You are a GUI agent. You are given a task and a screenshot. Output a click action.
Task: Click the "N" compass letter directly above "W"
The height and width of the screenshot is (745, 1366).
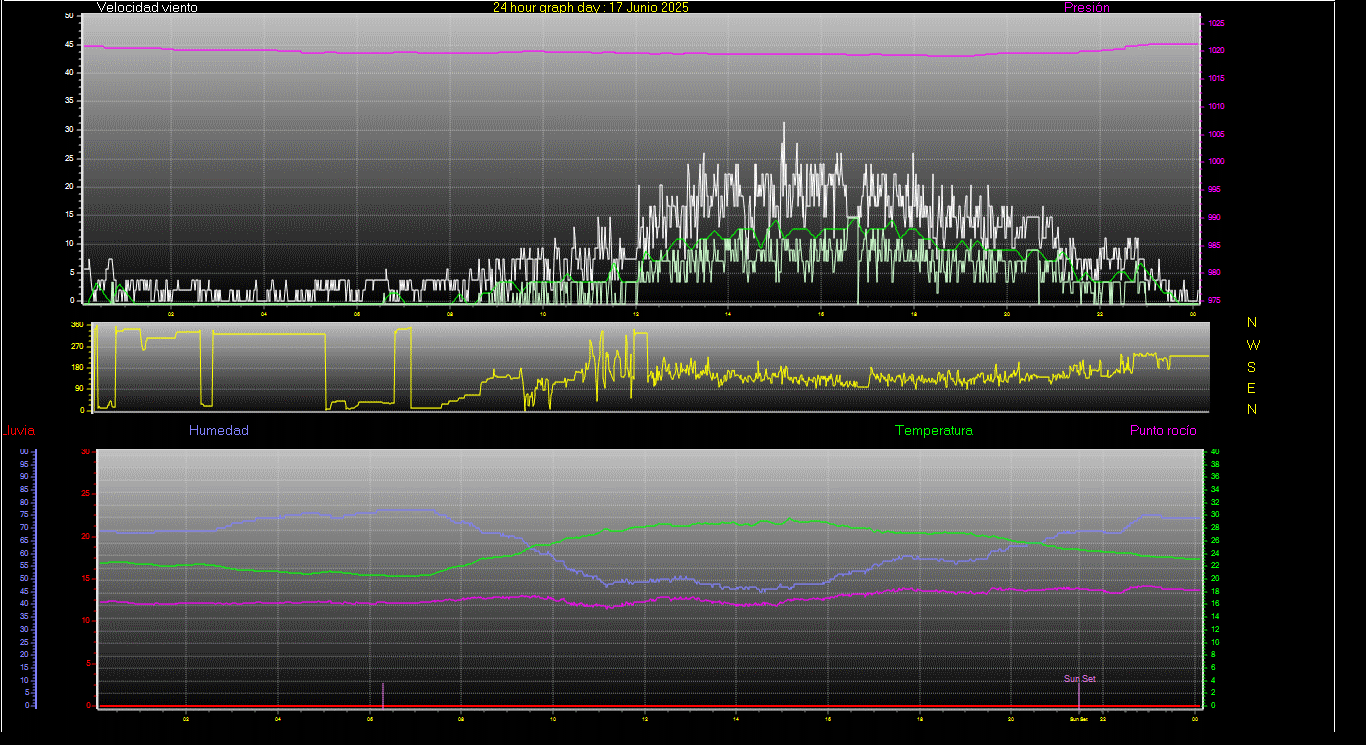coord(1252,322)
